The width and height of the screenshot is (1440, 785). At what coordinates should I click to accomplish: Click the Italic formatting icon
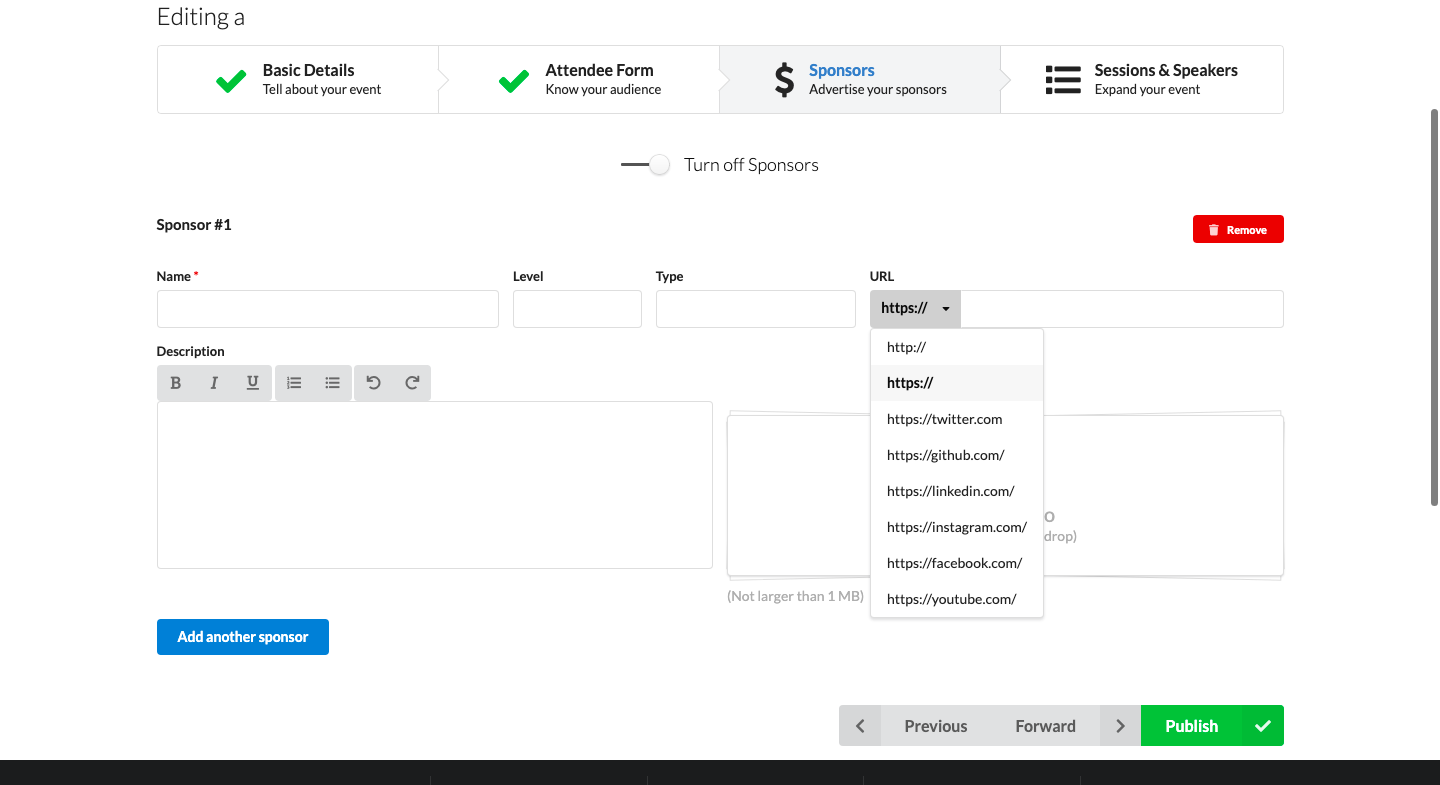pyautogui.click(x=214, y=383)
